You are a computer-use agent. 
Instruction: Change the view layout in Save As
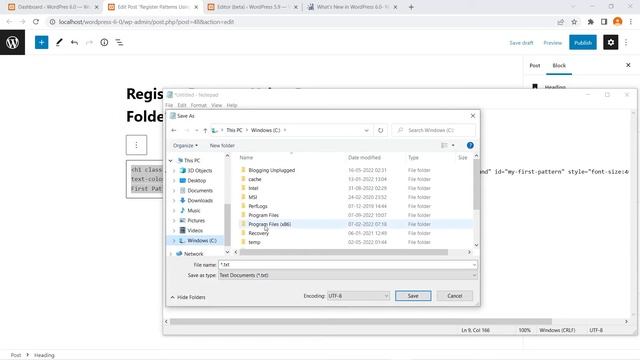coord(444,145)
